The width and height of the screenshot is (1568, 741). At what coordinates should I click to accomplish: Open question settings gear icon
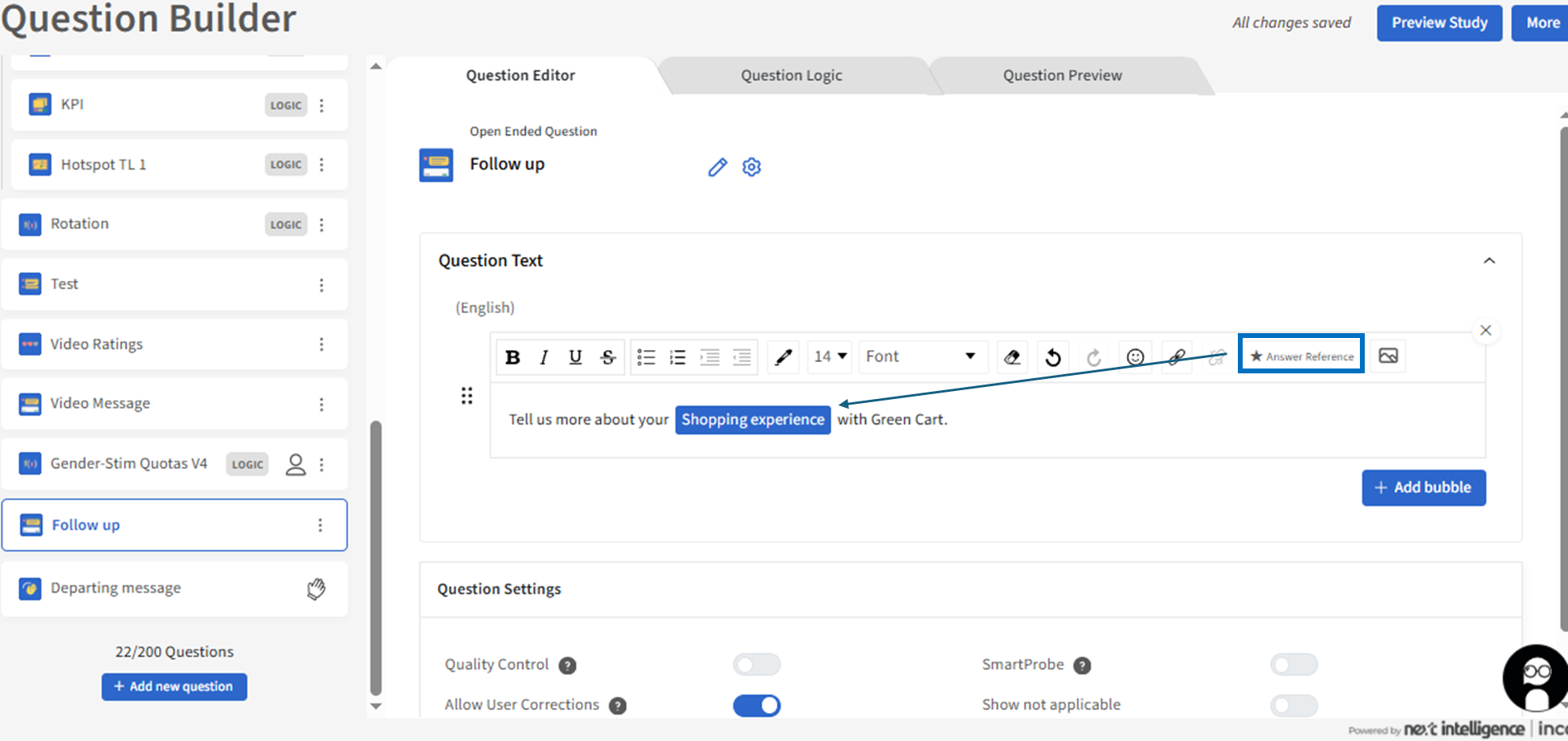coord(752,167)
